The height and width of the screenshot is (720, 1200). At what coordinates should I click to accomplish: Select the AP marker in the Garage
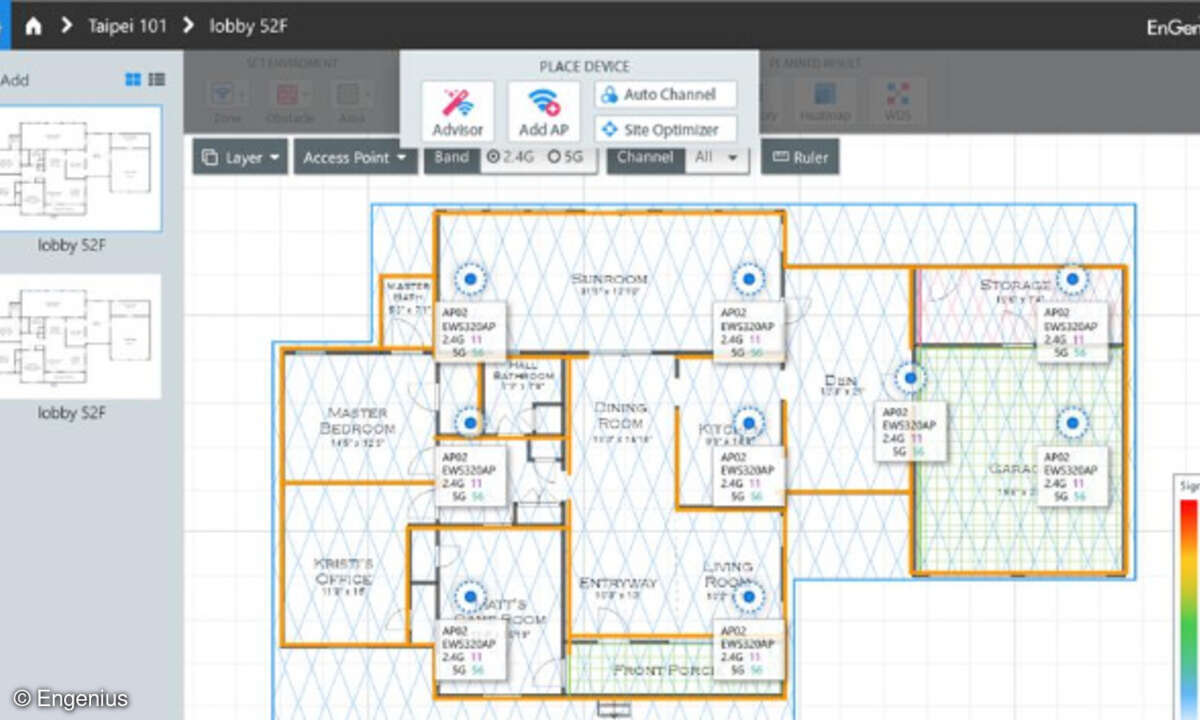coord(1072,423)
